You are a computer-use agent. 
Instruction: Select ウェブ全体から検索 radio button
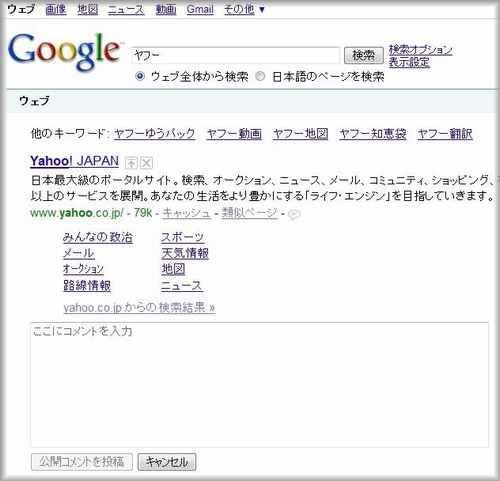[140, 77]
